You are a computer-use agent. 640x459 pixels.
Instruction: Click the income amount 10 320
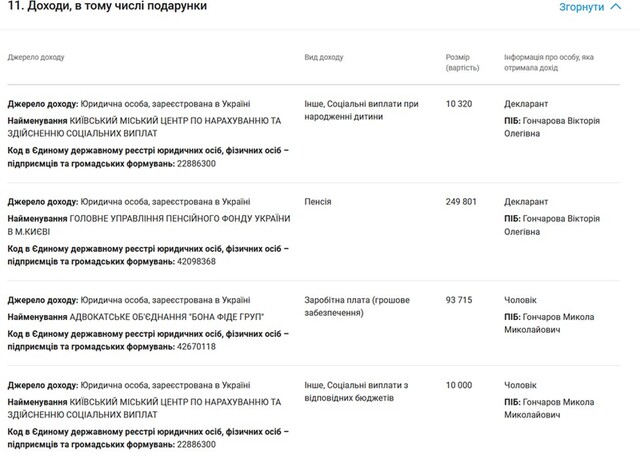click(458, 103)
